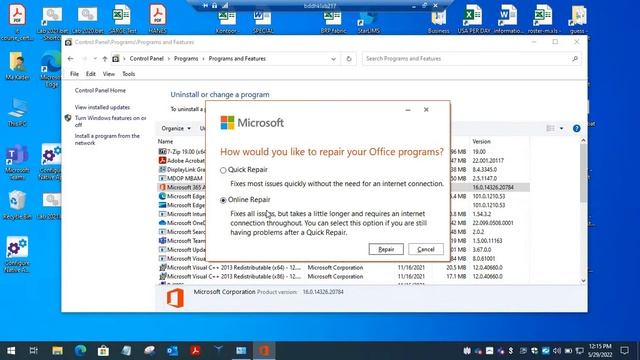Select Visual C++ 2013 Redistributable (x86) row
This screenshot has width=640, height=360.
344,277
